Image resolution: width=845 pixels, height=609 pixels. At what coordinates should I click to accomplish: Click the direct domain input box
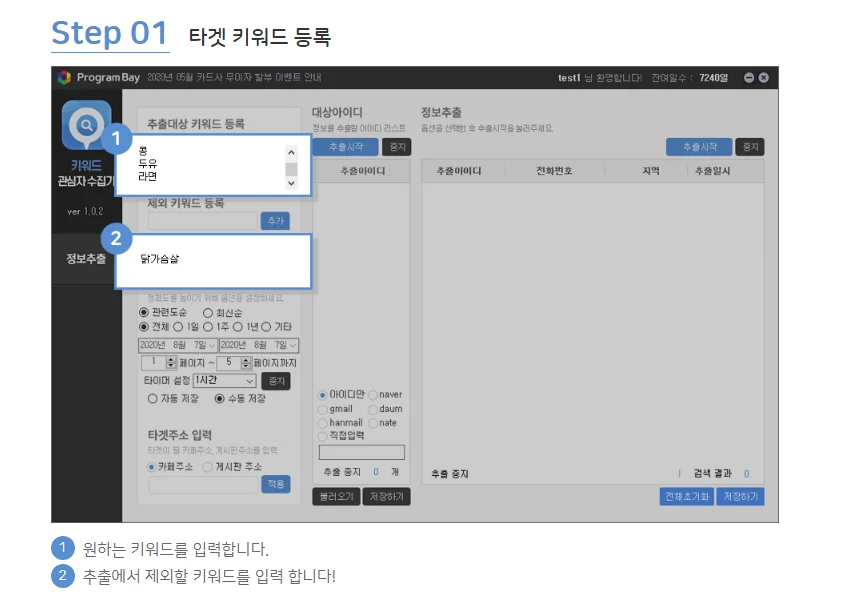[x=362, y=453]
